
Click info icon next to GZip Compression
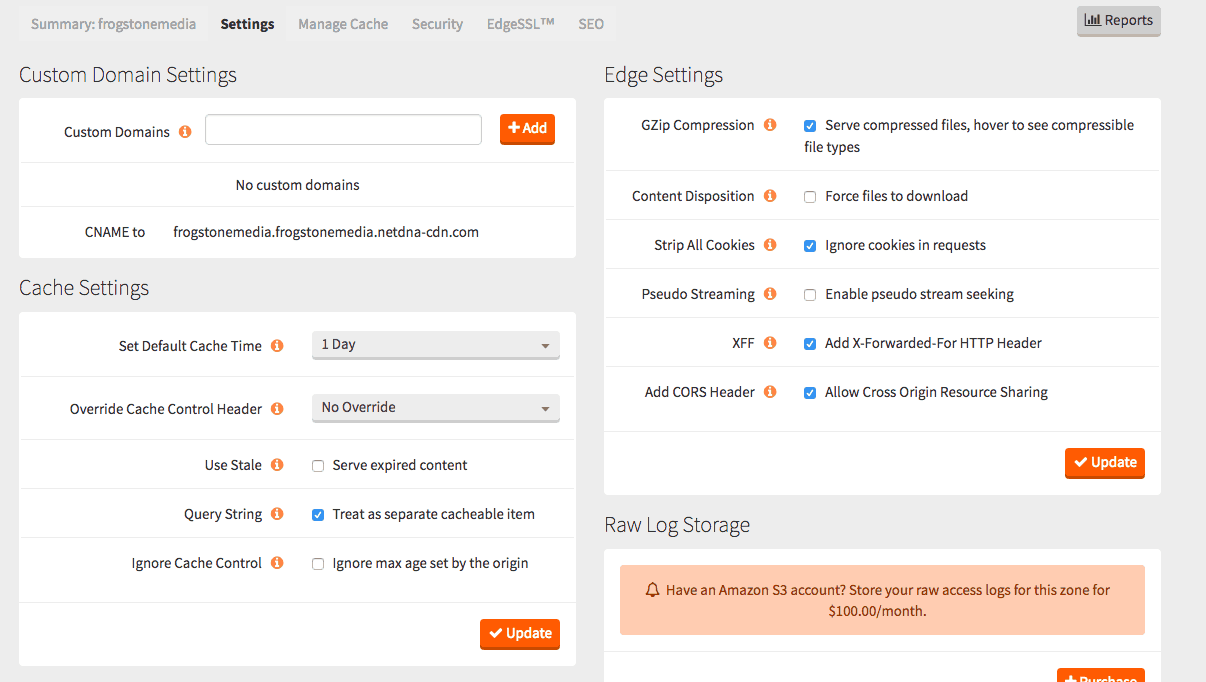pyautogui.click(x=770, y=125)
